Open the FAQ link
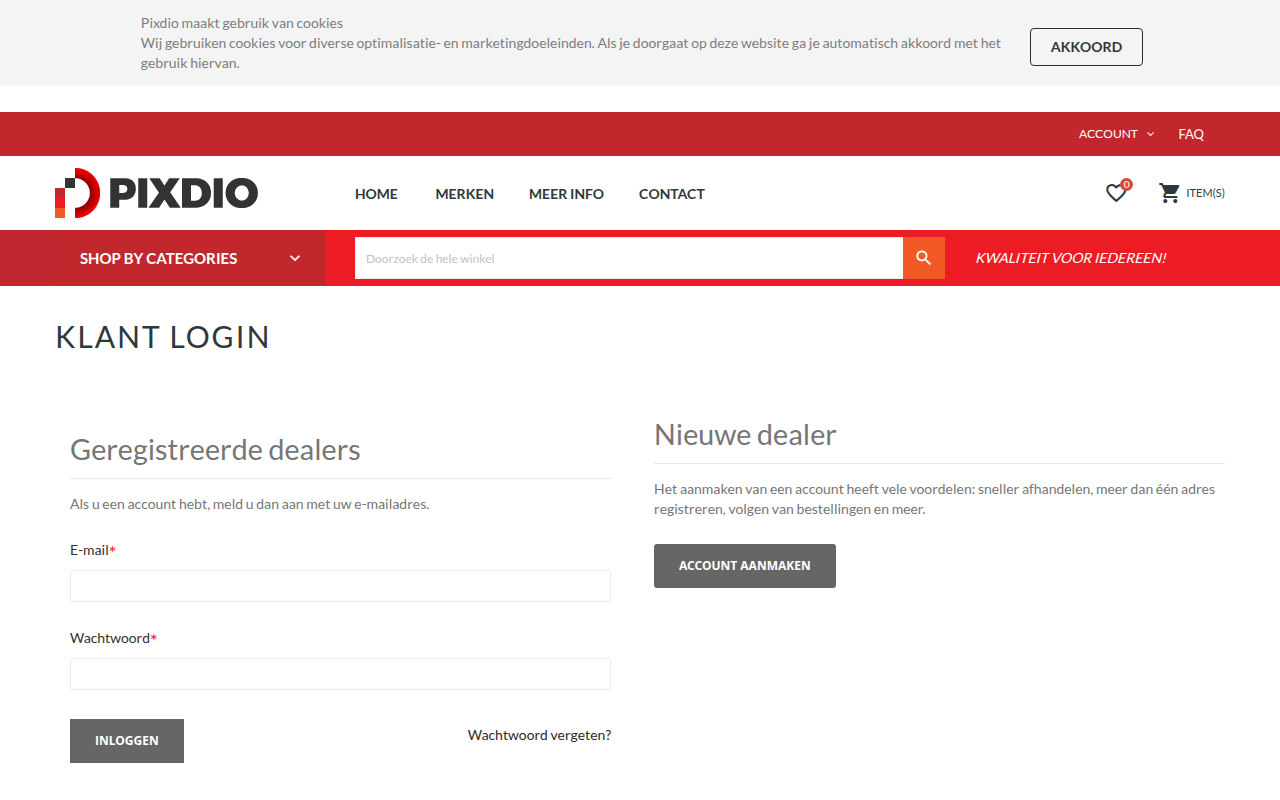Image resolution: width=1280 pixels, height=800 pixels. pos(1191,134)
